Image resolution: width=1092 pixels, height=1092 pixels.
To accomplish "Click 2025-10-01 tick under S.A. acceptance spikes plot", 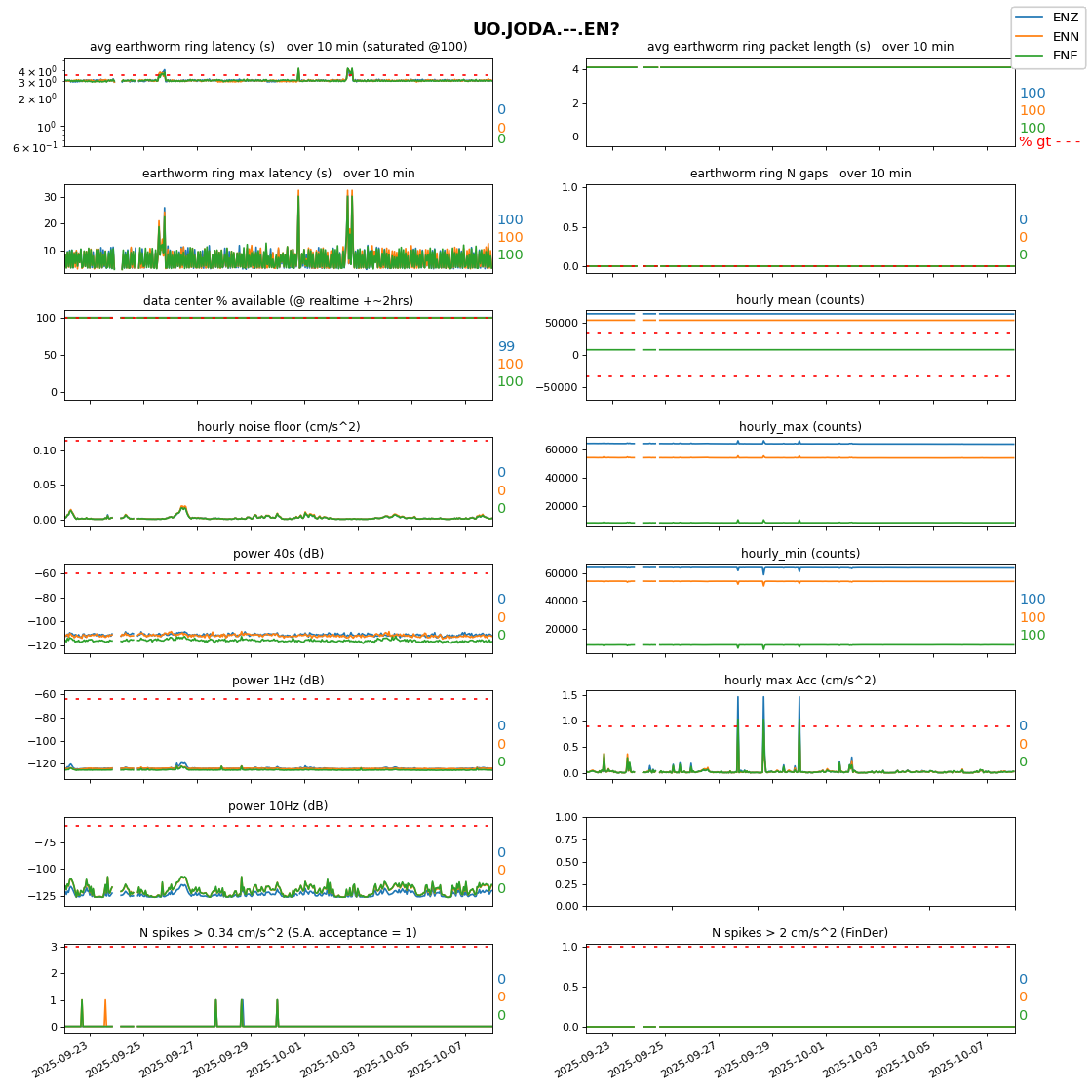I will tap(276, 1058).
